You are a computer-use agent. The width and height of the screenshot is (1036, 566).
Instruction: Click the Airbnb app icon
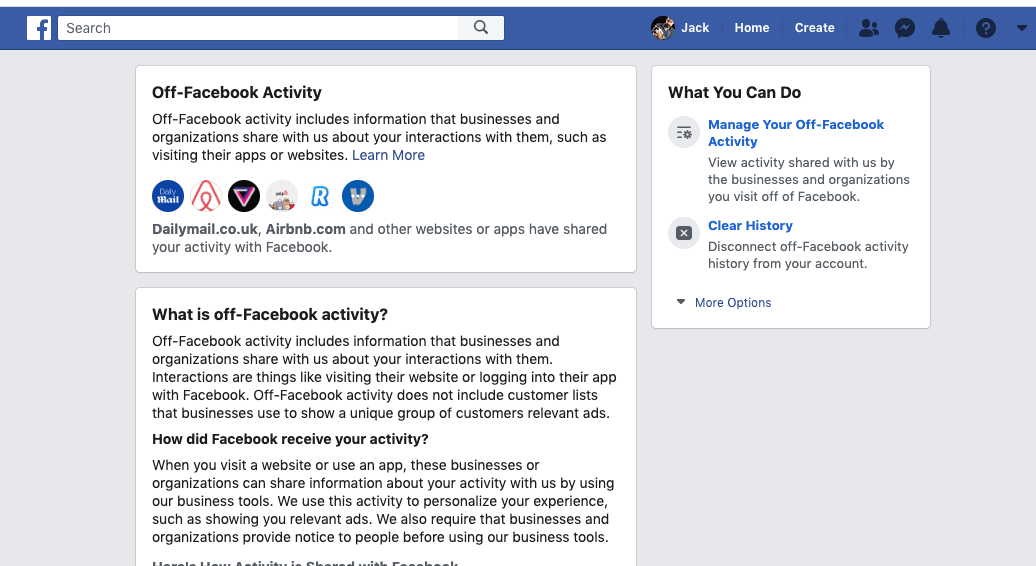click(206, 196)
